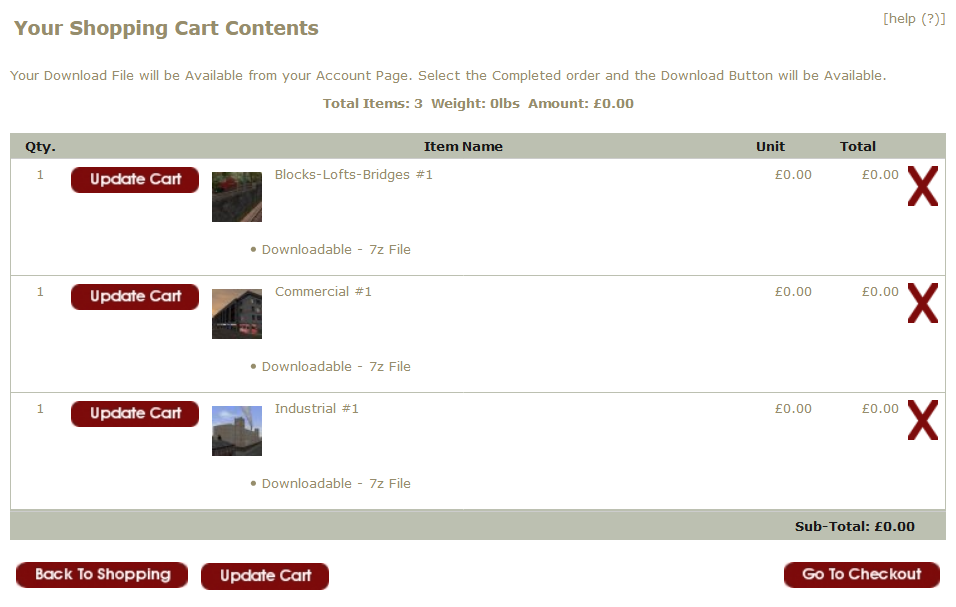956x607 pixels.
Task: Open the Industrial #1 item link
Action: pyautogui.click(x=316, y=409)
